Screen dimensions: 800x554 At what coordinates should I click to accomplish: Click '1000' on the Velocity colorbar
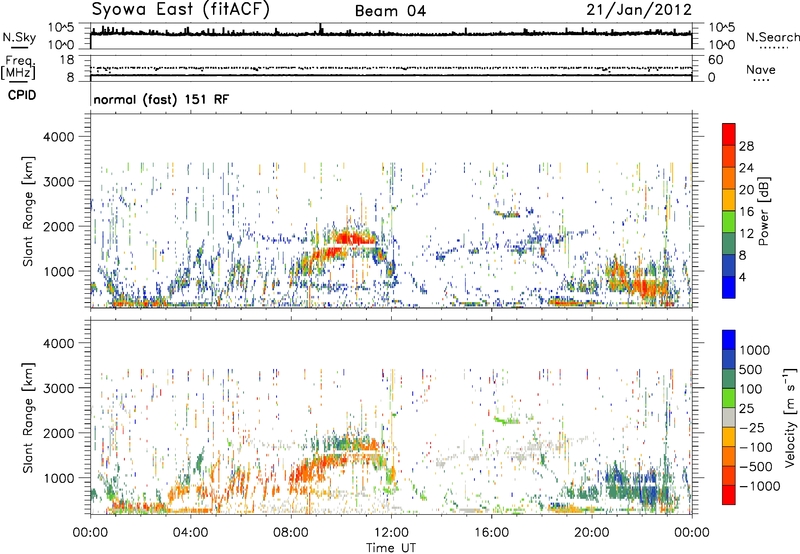(x=755, y=350)
